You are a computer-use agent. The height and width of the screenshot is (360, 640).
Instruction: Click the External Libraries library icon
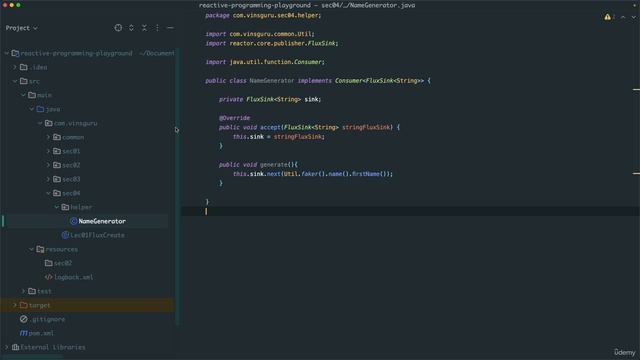pos(16,347)
